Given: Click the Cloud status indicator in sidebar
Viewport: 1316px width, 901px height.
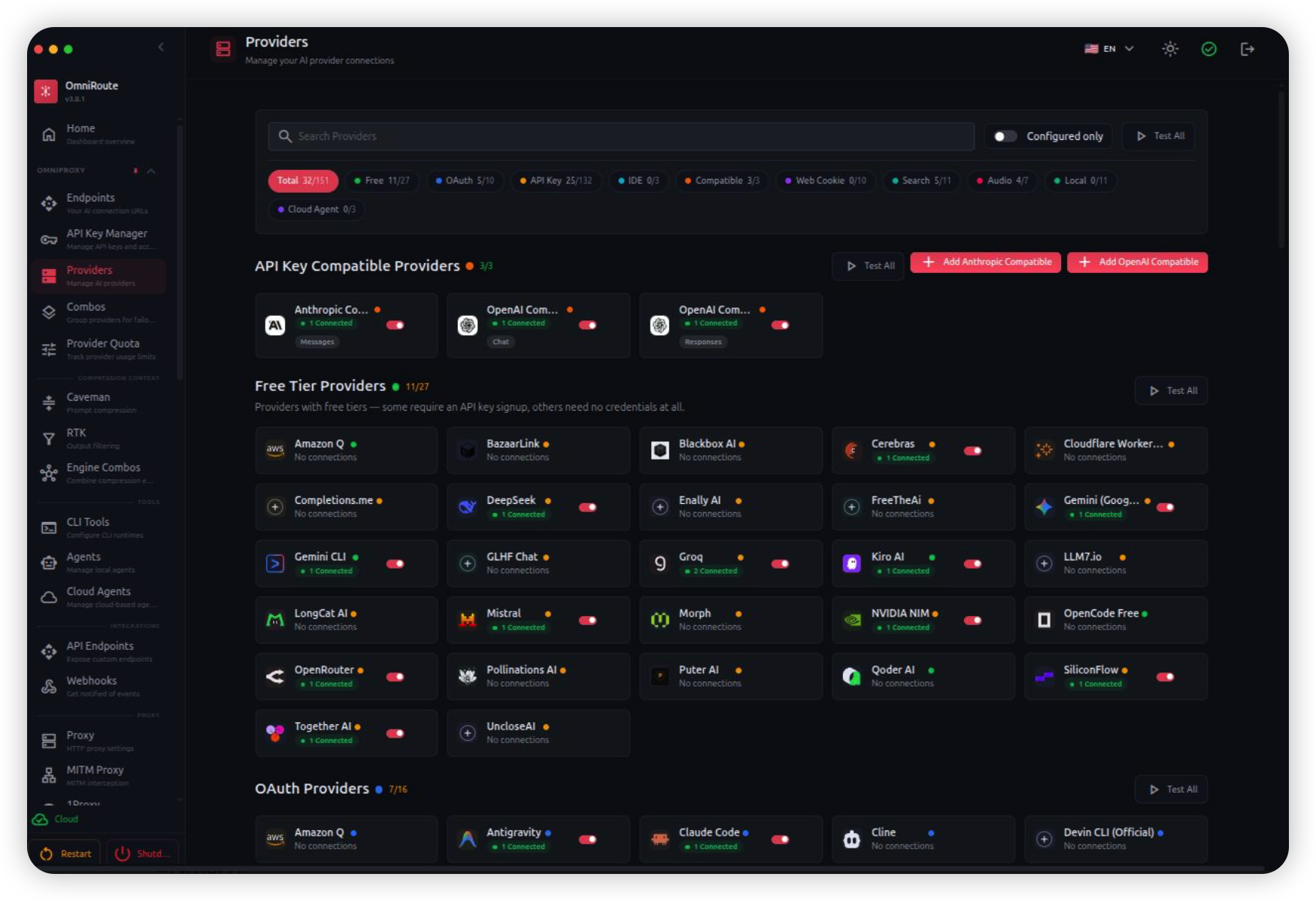Looking at the screenshot, I should pyautogui.click(x=56, y=819).
